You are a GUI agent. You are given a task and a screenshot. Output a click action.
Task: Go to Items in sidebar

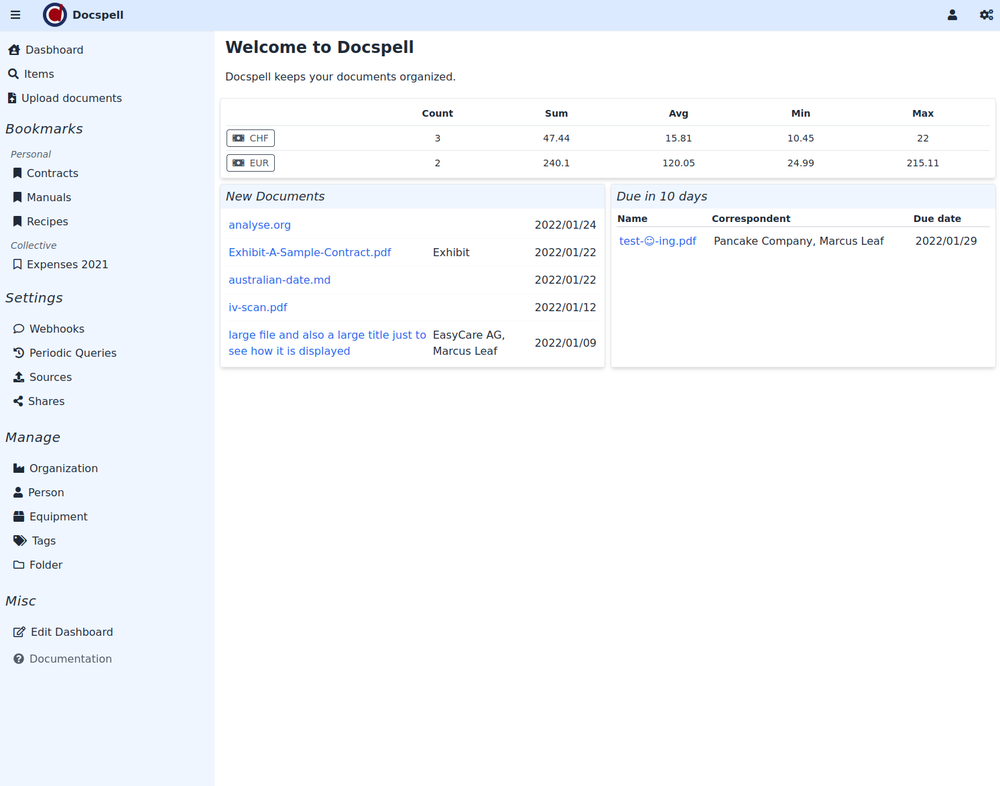point(39,74)
